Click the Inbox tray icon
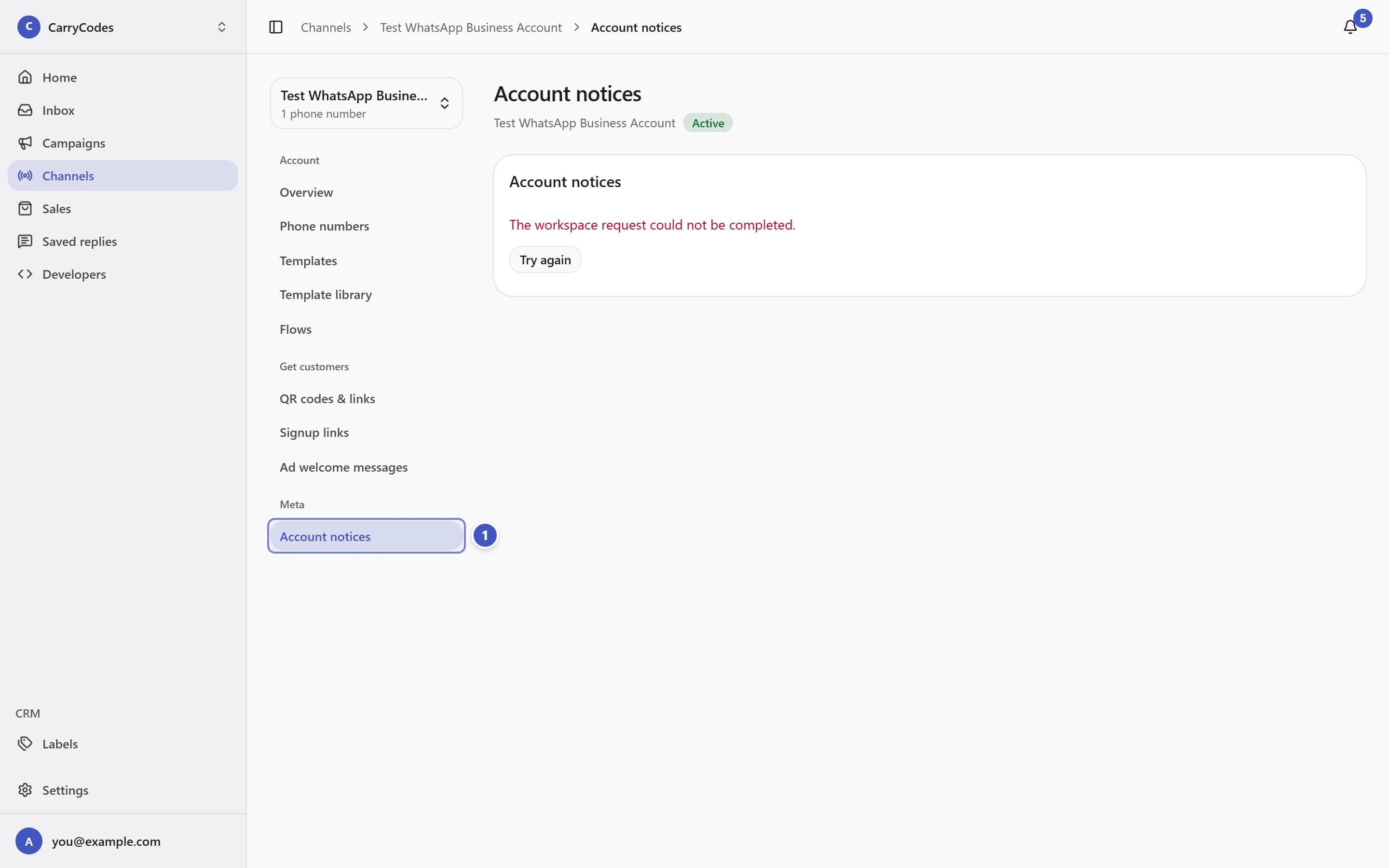 pyautogui.click(x=25, y=109)
